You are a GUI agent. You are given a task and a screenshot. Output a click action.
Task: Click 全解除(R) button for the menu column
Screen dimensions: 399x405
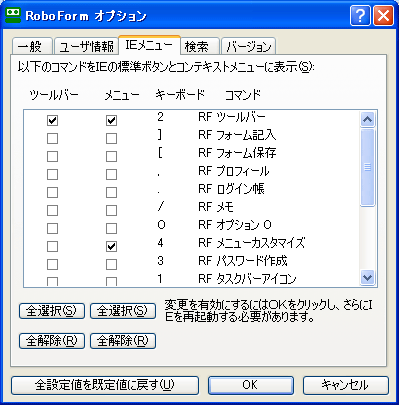123,341
